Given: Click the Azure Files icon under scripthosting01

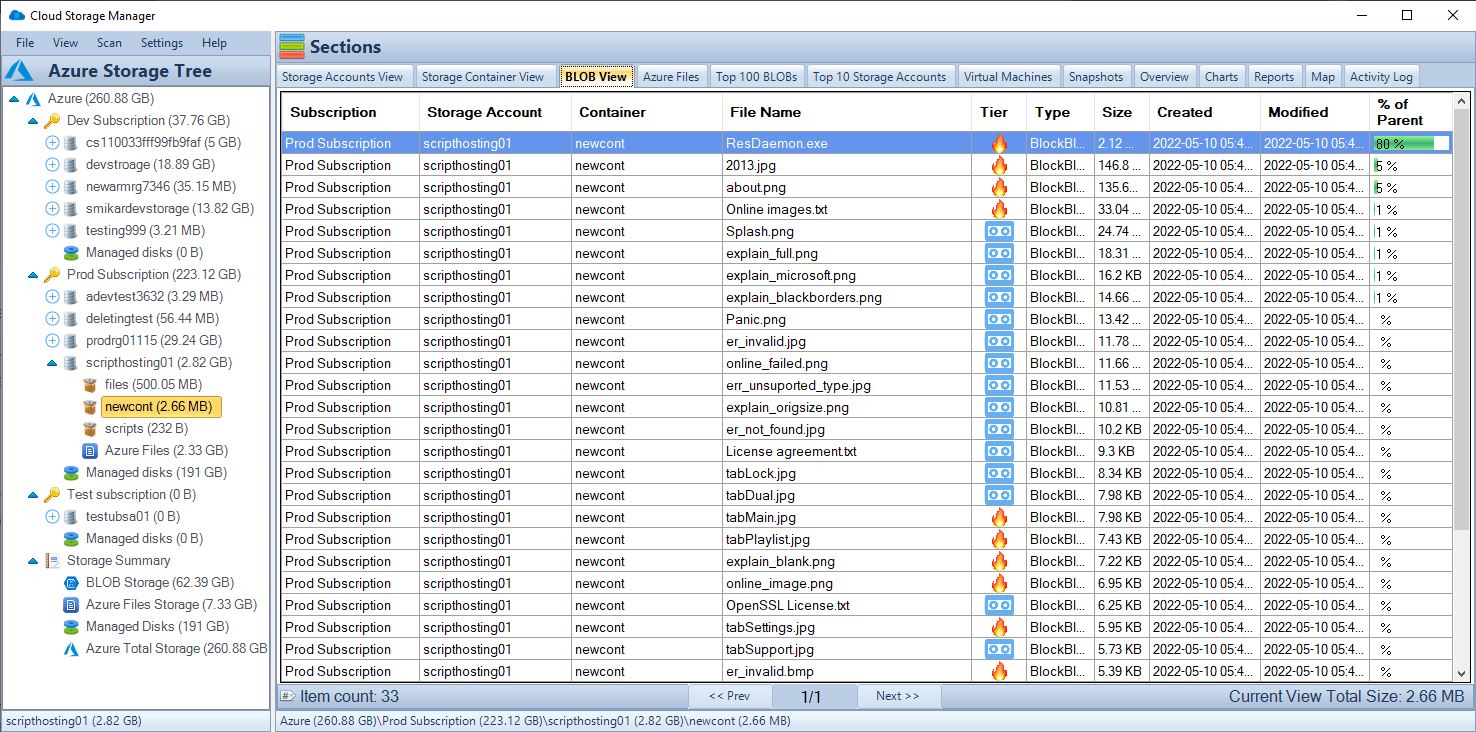Looking at the screenshot, I should pos(90,451).
